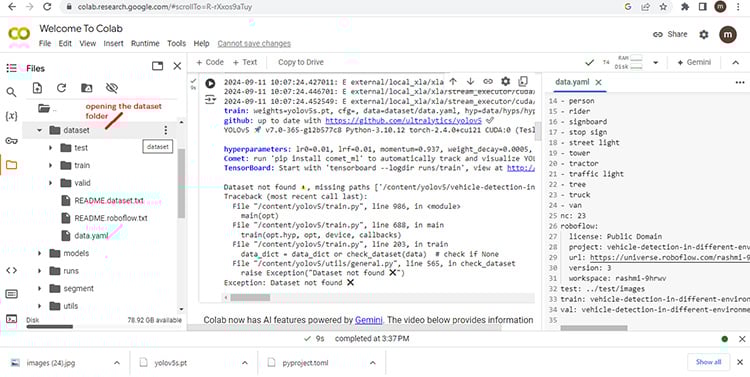Open the table of contents sidebar icon
The width and height of the screenshot is (750, 377).
coord(11,68)
